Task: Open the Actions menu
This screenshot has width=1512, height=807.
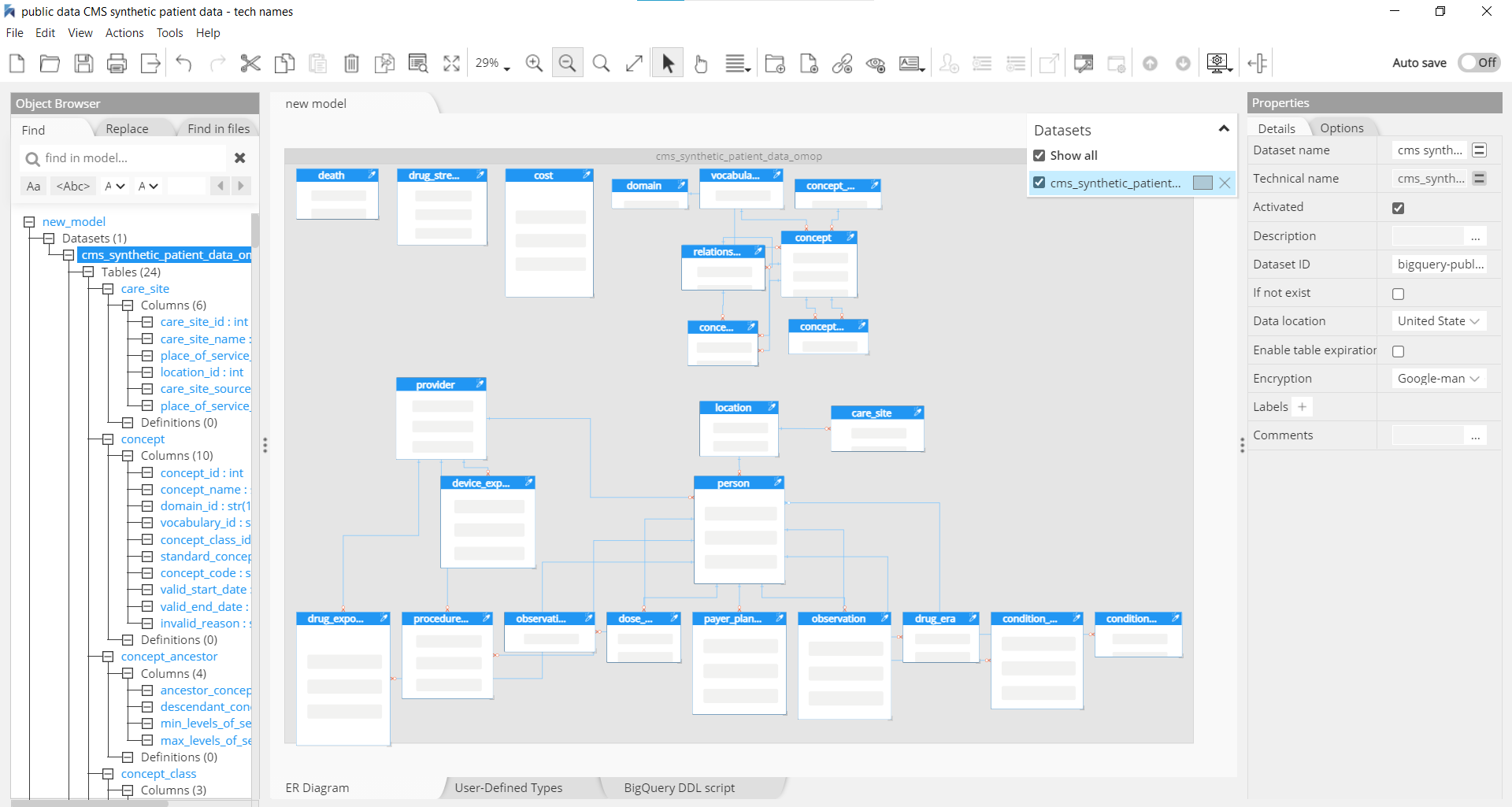Action: [124, 33]
